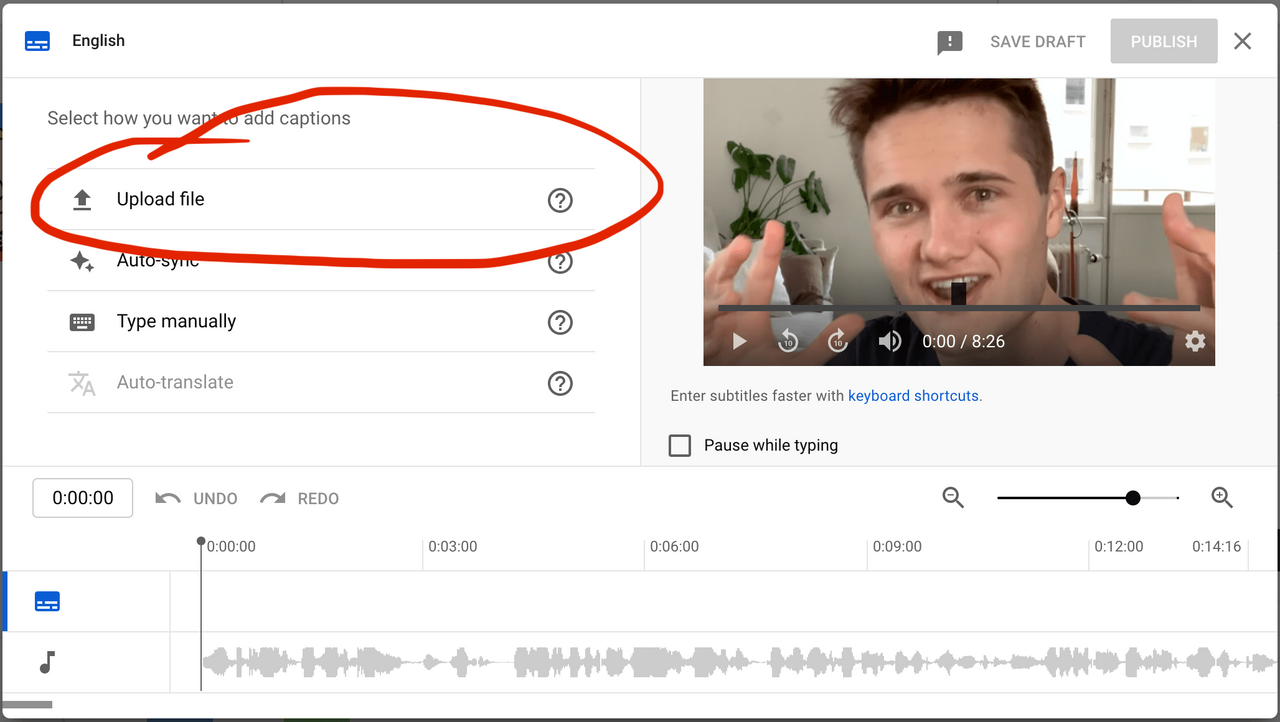Zoom out of the timeline with the magnifier

point(952,497)
